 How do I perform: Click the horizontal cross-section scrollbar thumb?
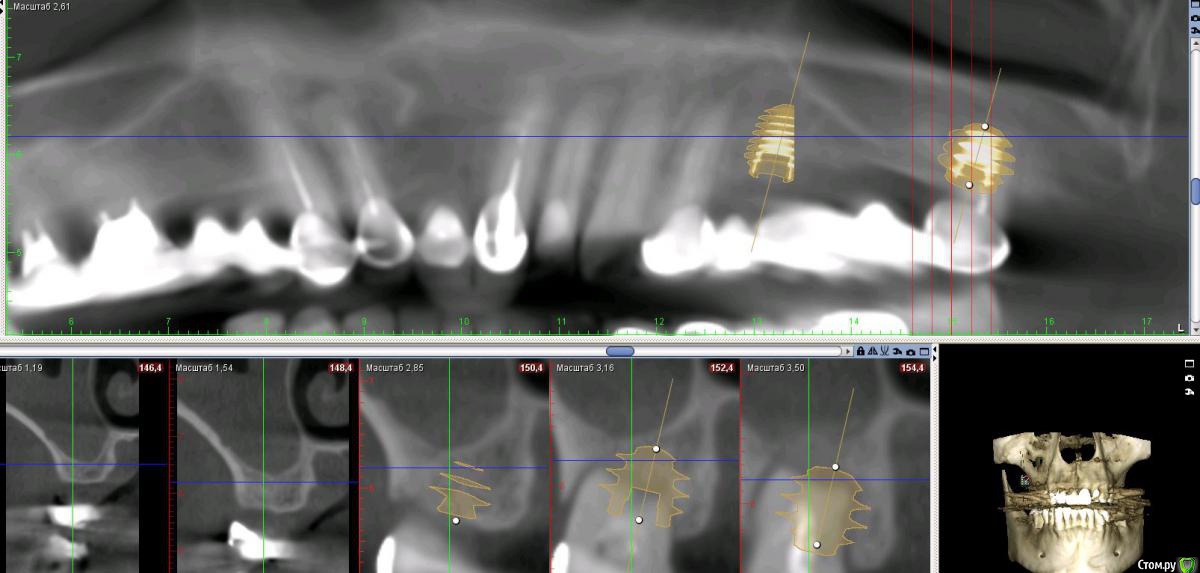[x=620, y=352]
